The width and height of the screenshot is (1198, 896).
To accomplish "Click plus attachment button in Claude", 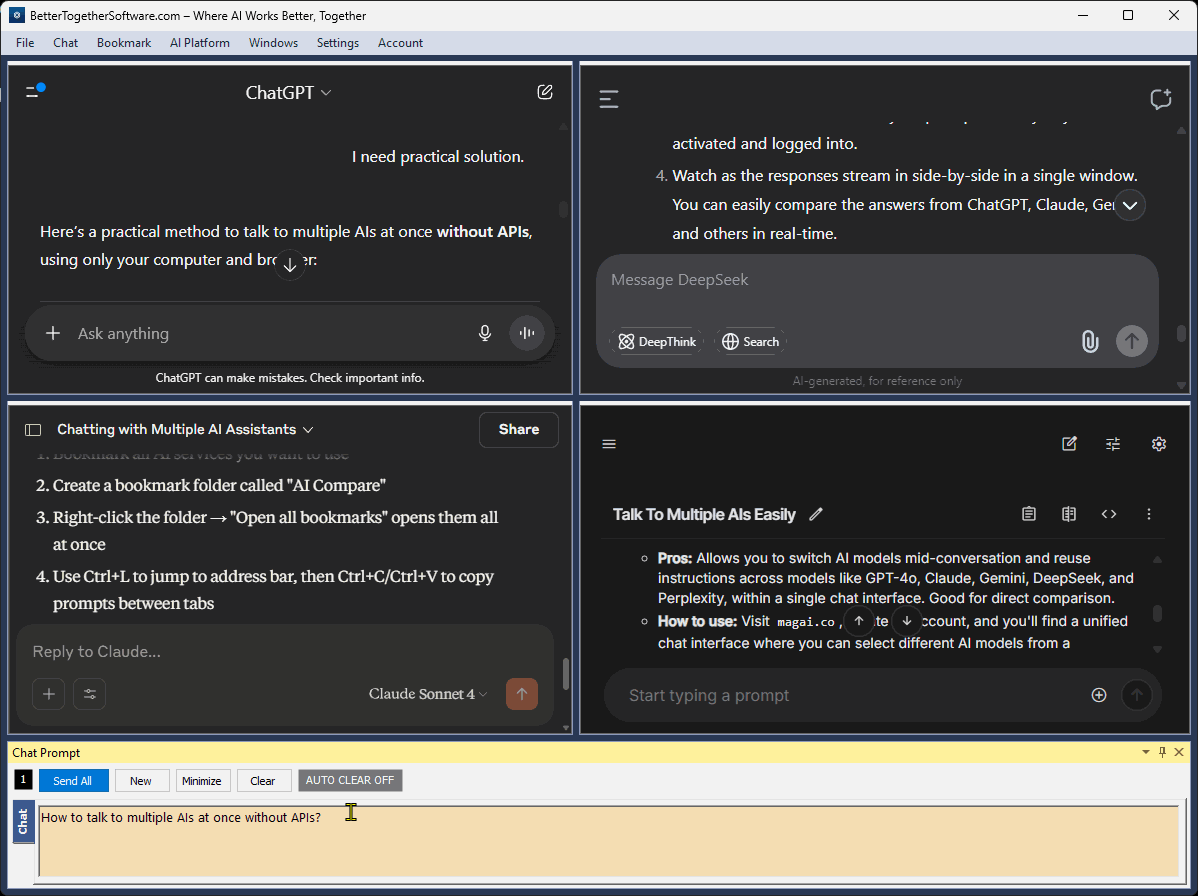I will [49, 694].
